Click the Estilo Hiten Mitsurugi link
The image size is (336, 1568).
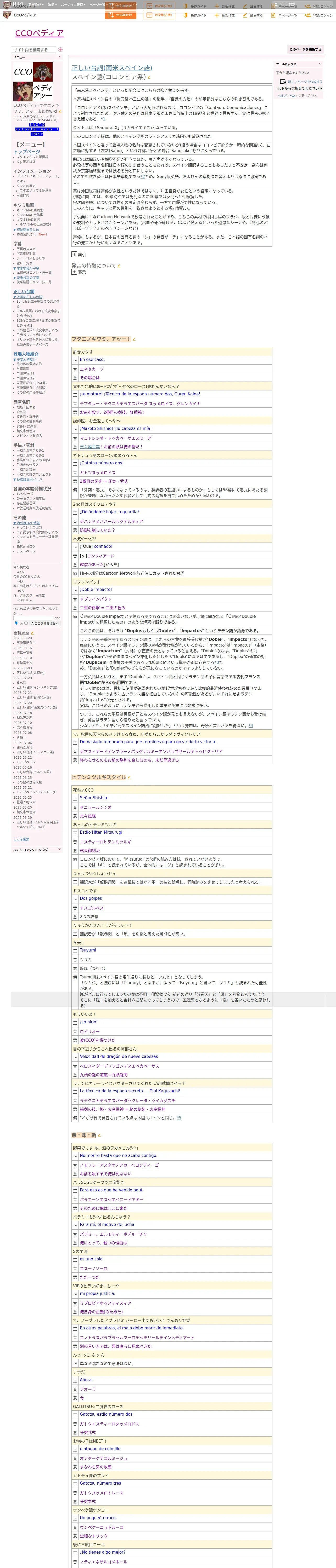coord(101,832)
